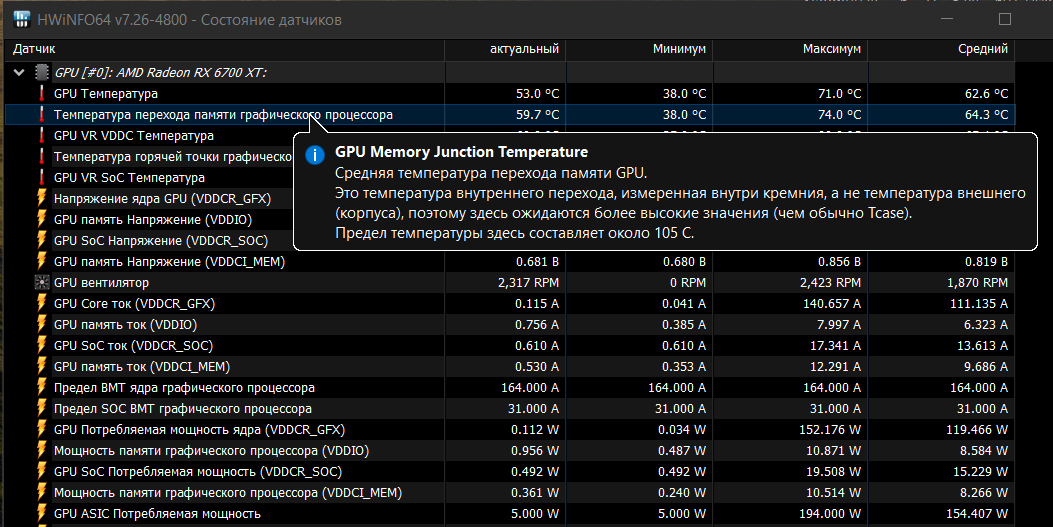
Task: Collapse the GPU [#0] AMD Radeon RX 6700 XT group
Action: pos(19,73)
